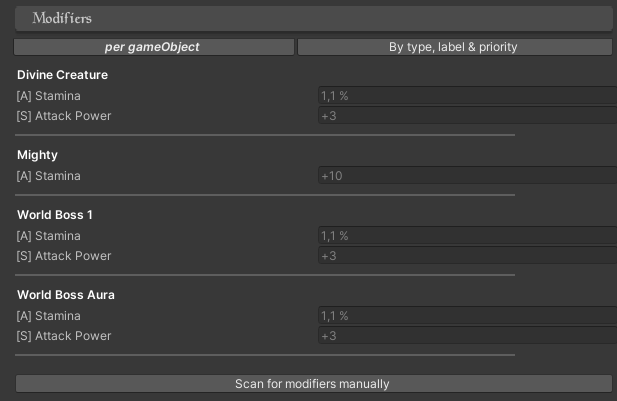Click World Boss 1 Stamina value field
617x401 pixels.
pyautogui.click(x=466, y=236)
